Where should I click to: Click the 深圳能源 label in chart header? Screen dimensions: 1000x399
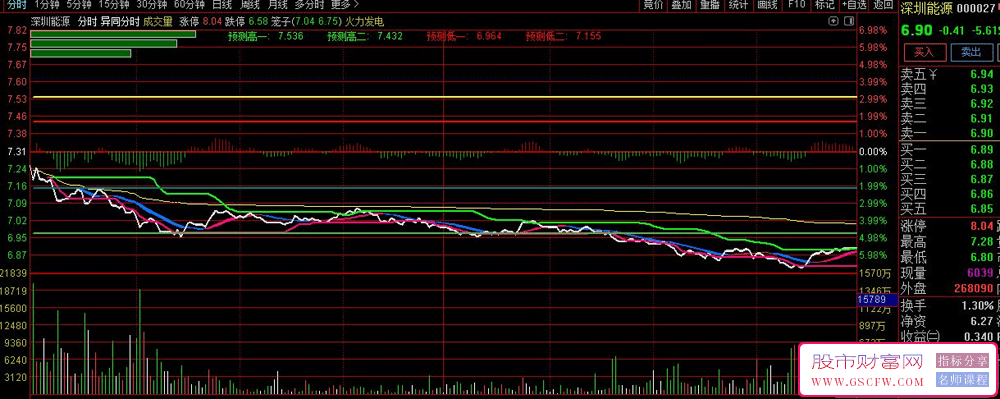pos(51,21)
